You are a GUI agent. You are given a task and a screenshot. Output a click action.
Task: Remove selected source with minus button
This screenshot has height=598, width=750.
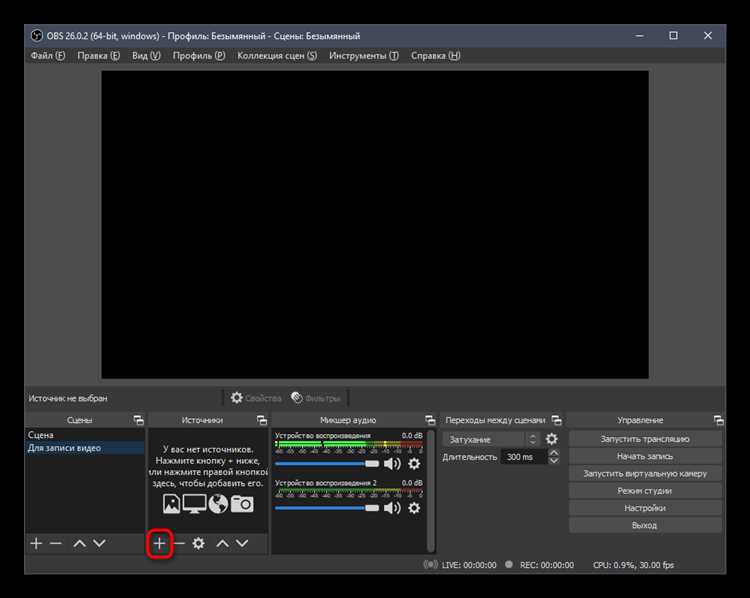coord(179,543)
